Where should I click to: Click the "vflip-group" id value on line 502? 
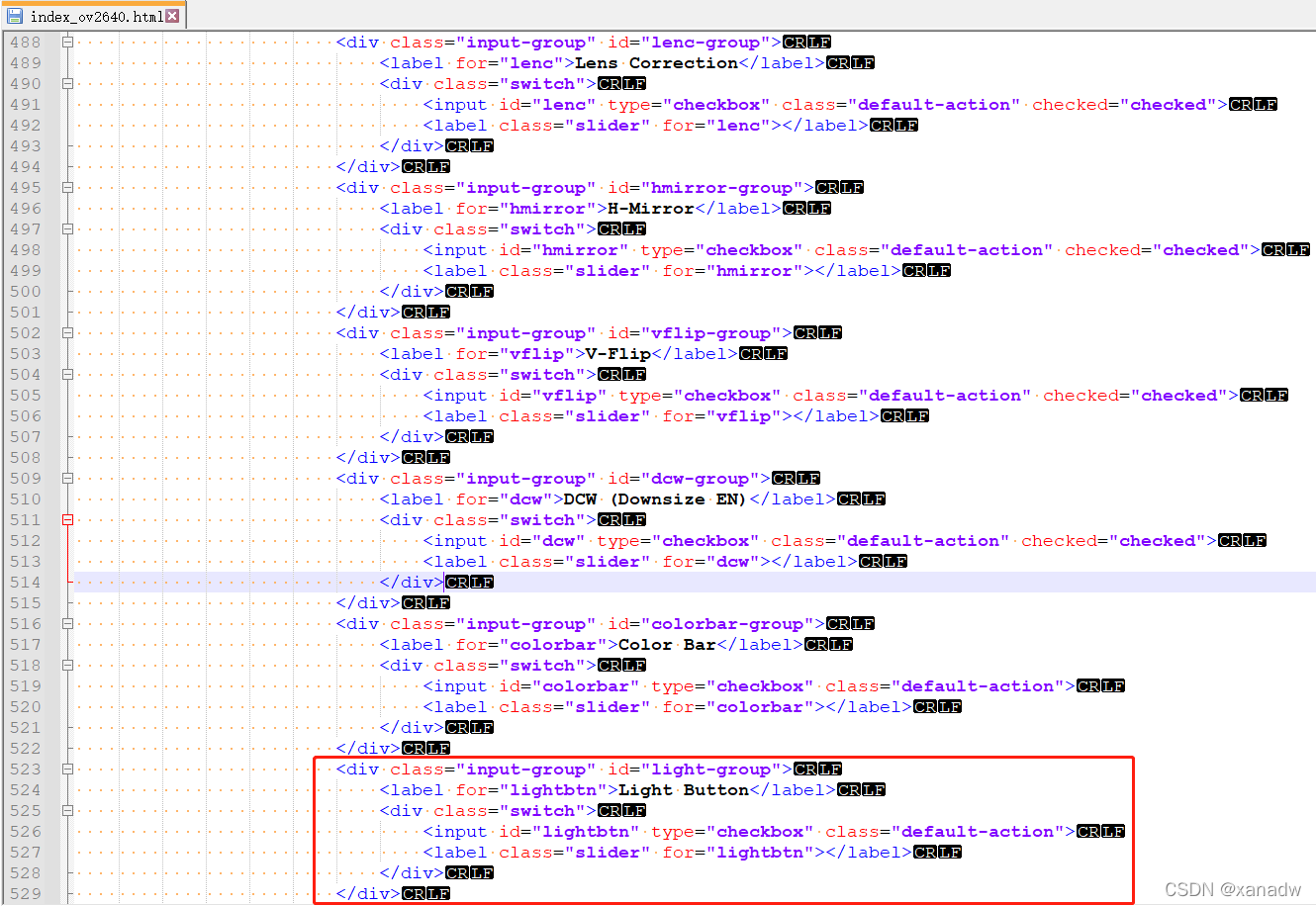coord(710,333)
